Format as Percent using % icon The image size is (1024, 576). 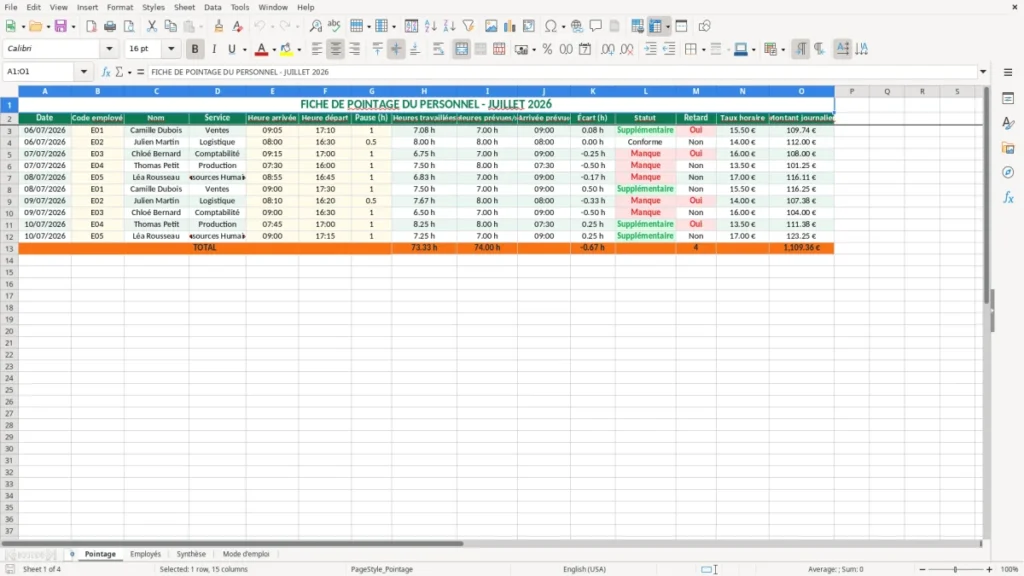coord(547,49)
